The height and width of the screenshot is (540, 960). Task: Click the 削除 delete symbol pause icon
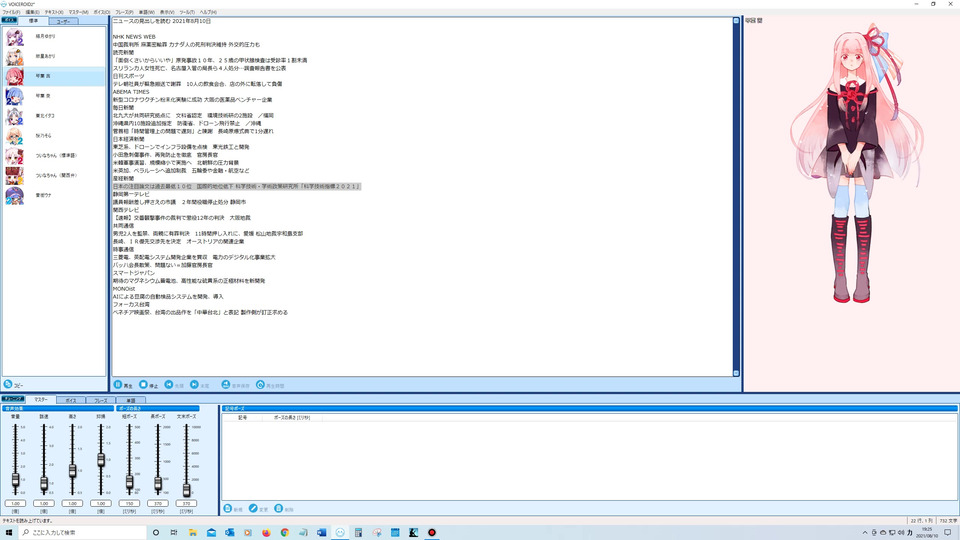[x=279, y=509]
